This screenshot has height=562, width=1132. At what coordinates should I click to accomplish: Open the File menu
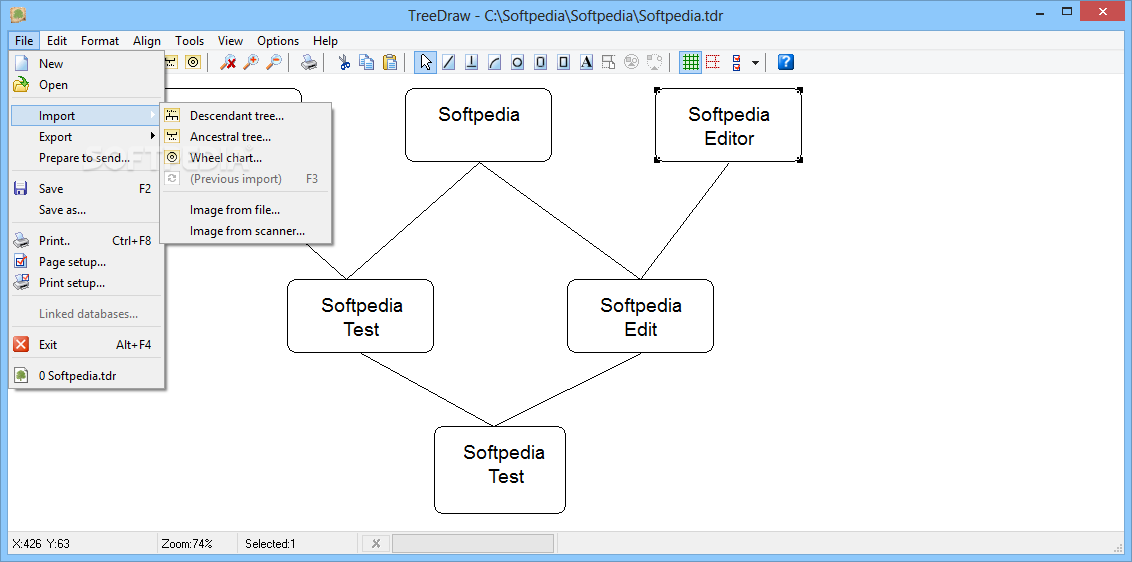24,40
